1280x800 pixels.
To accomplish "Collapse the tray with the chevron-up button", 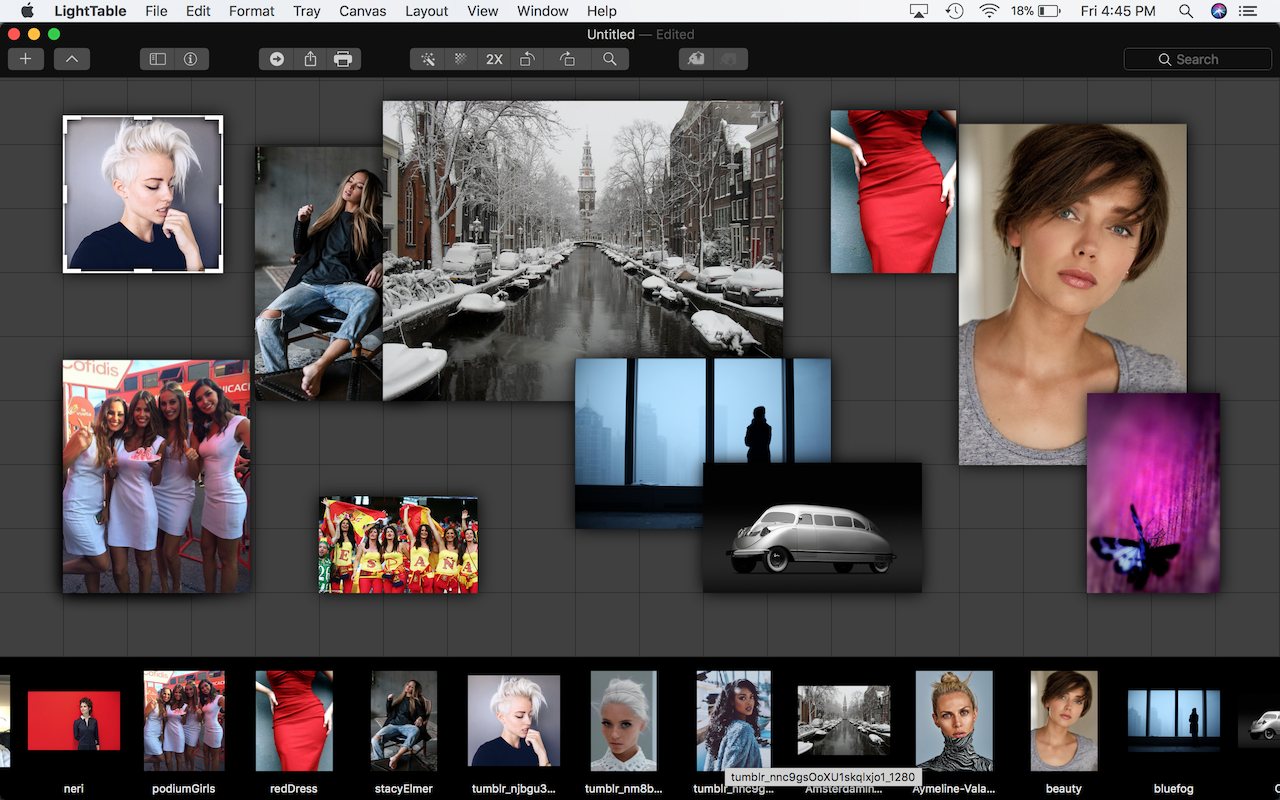I will [72, 59].
